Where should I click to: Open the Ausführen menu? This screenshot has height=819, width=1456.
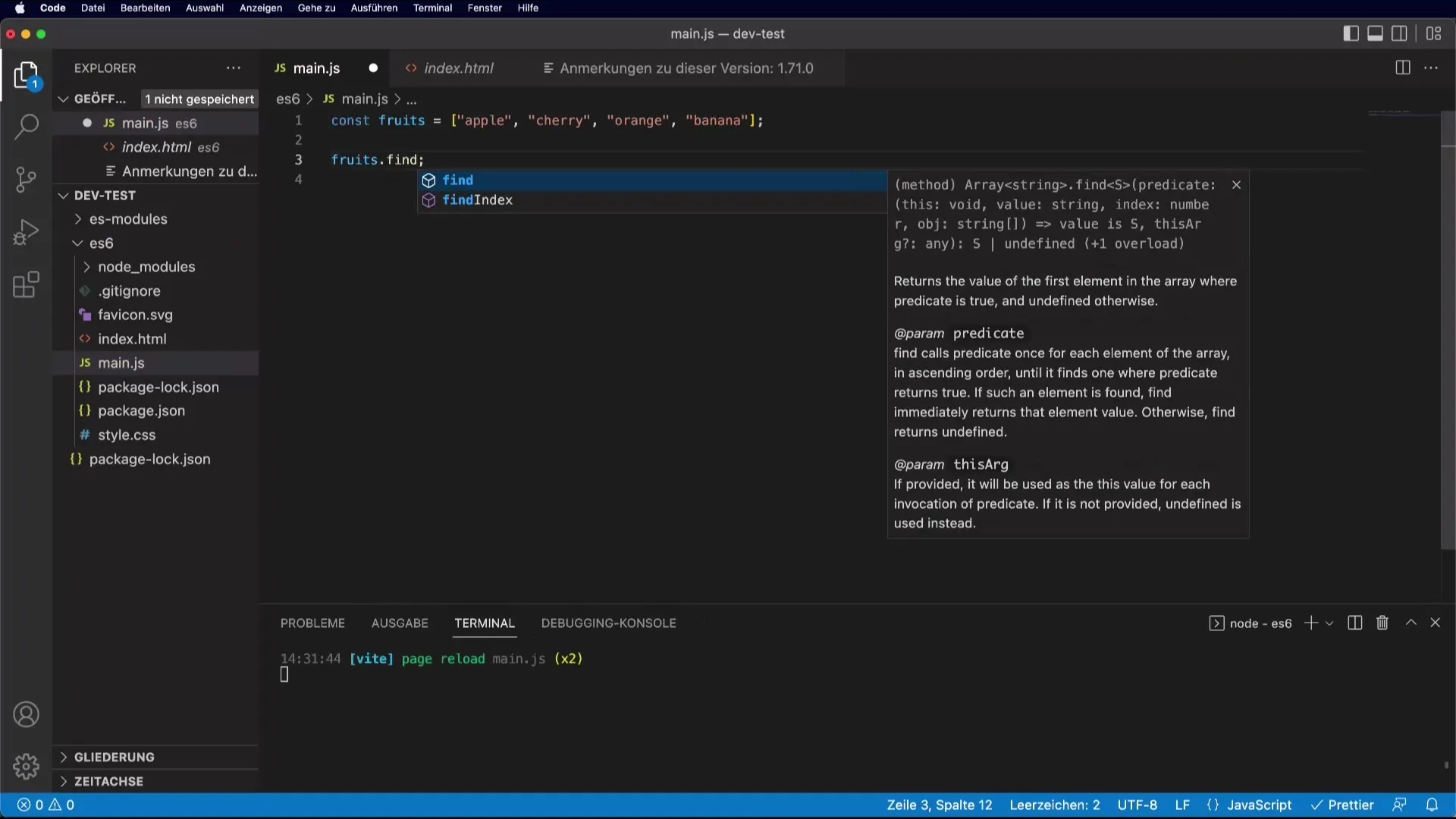[x=374, y=8]
